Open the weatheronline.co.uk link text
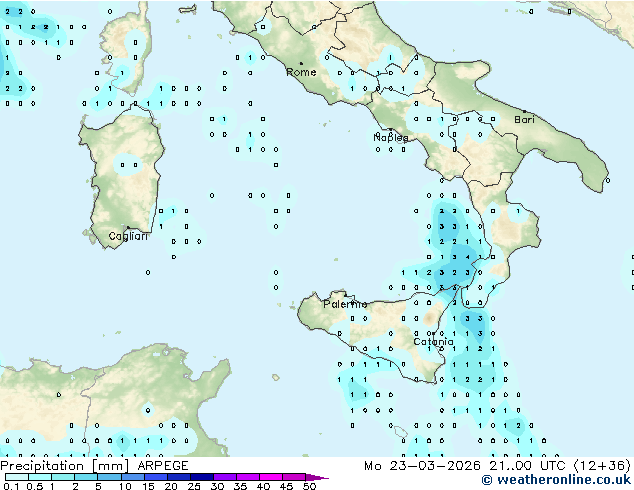The height and width of the screenshot is (490, 634). click(x=556, y=480)
